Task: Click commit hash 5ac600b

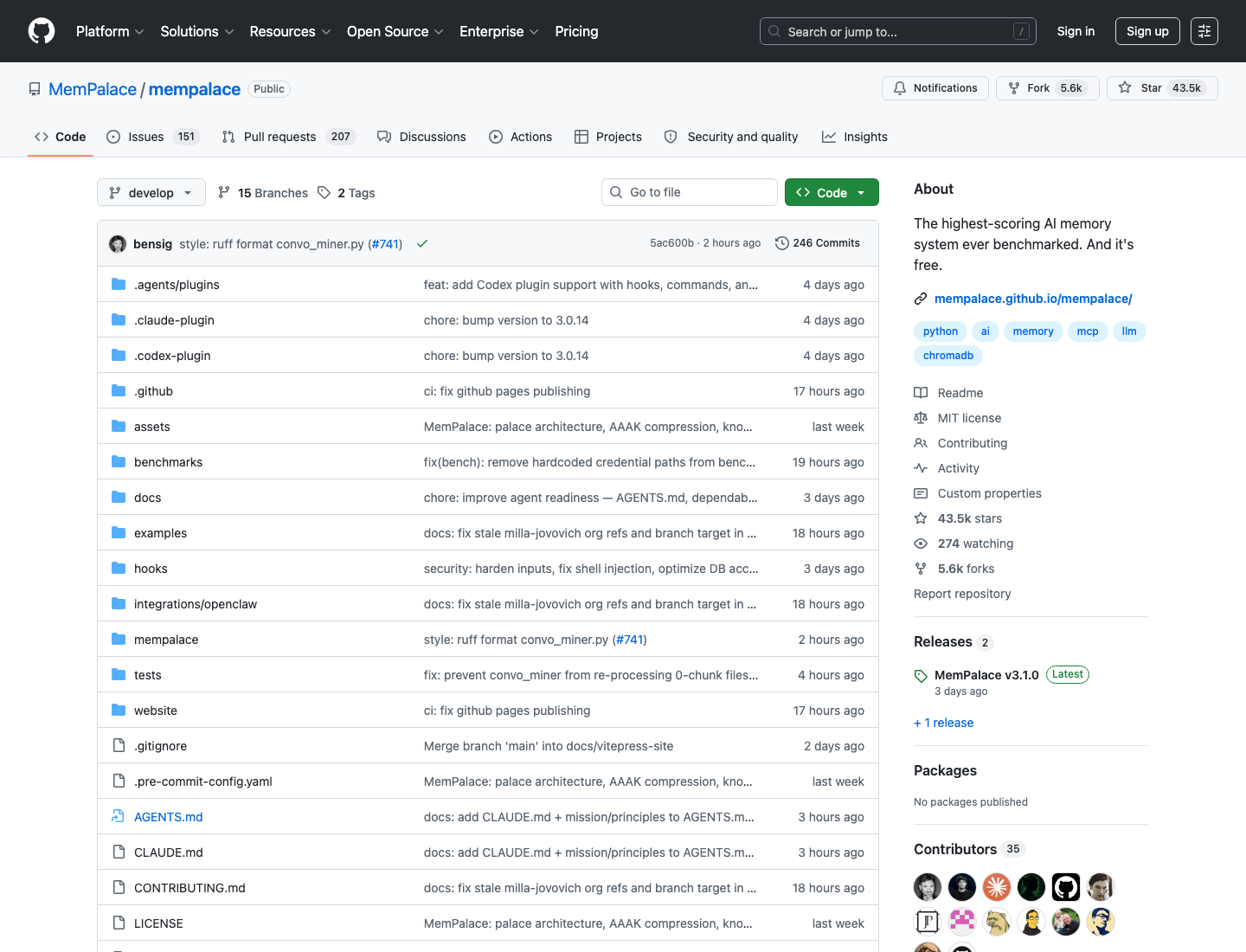Action: (672, 243)
